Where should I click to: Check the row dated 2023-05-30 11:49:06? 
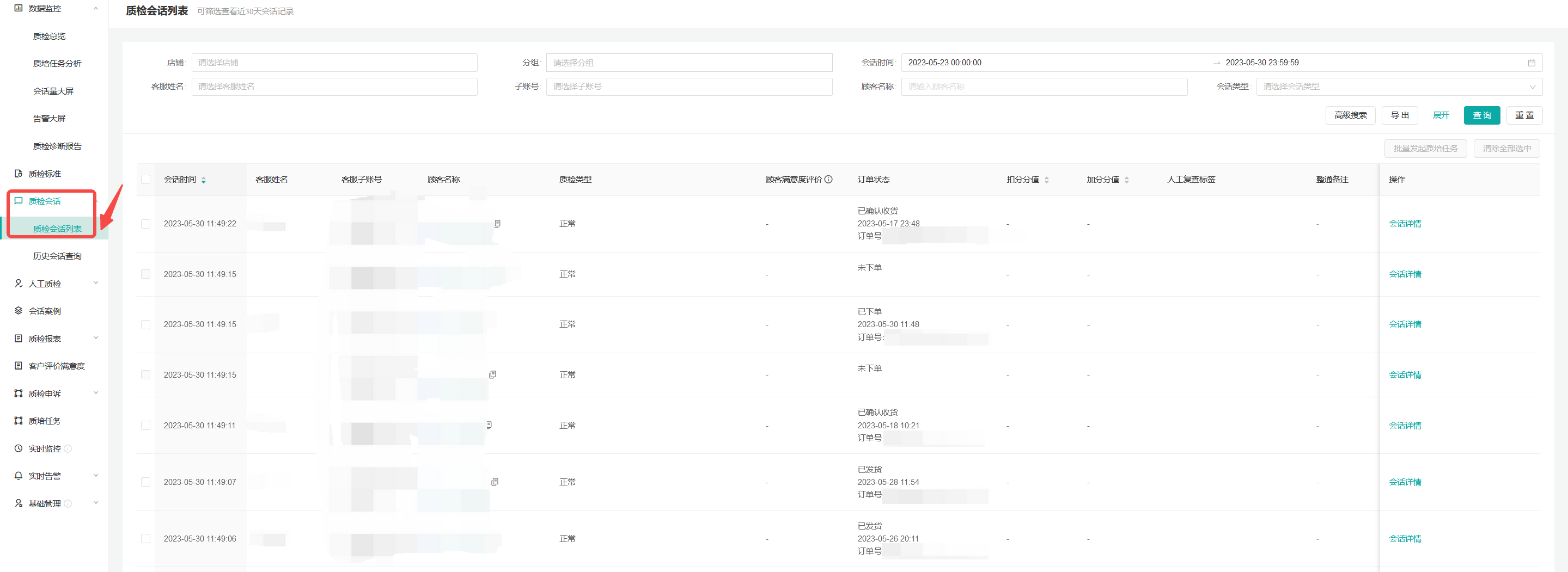click(145, 539)
